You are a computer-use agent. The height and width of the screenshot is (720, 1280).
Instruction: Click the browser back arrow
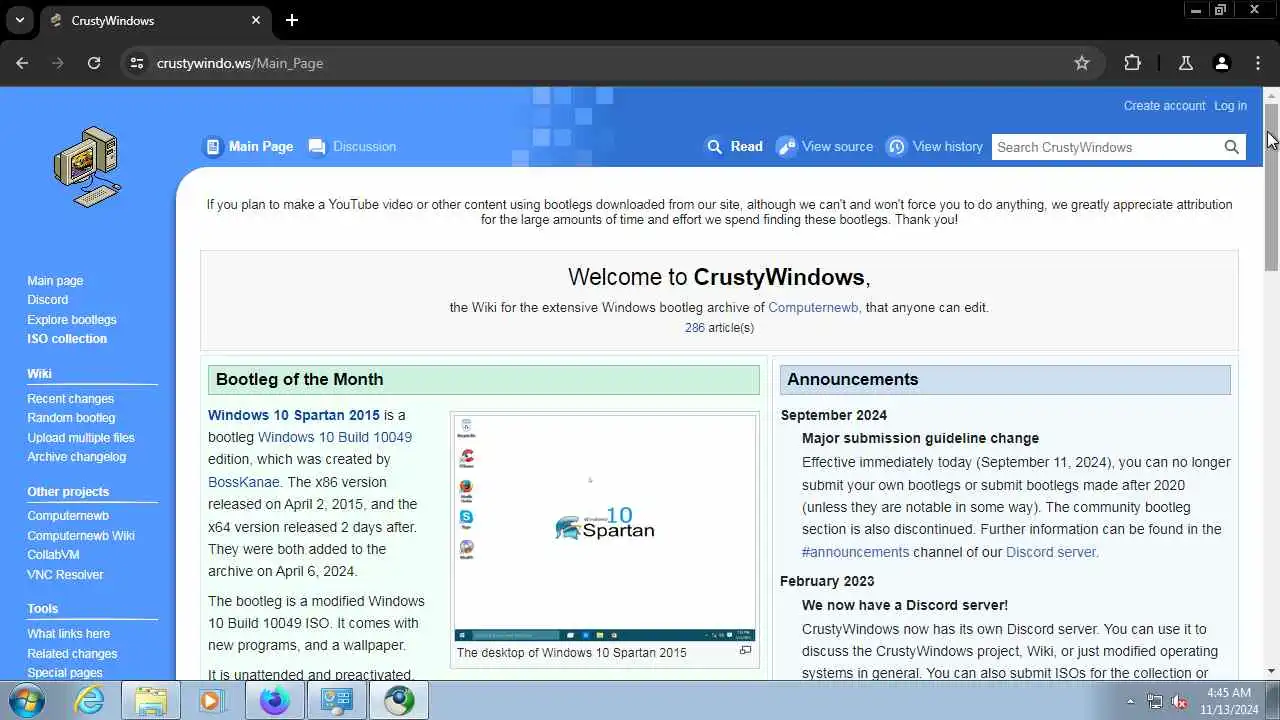click(22, 63)
